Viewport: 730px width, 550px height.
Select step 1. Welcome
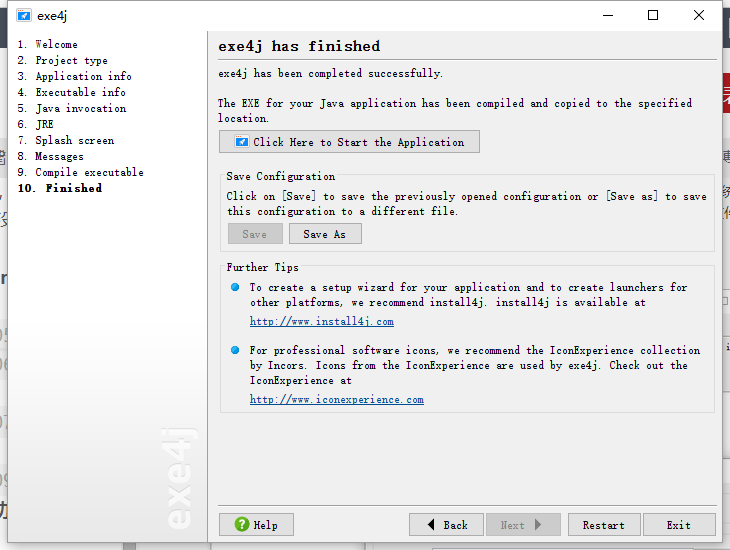point(47,45)
